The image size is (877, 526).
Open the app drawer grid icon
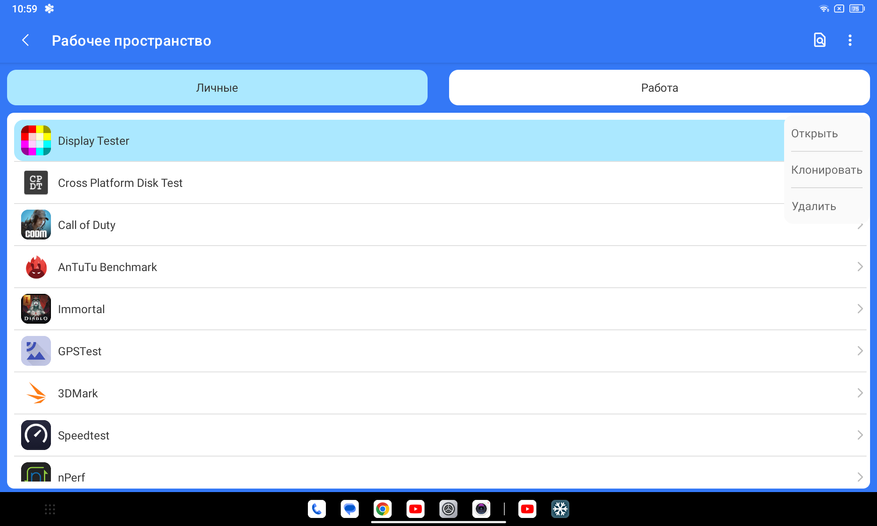point(50,509)
